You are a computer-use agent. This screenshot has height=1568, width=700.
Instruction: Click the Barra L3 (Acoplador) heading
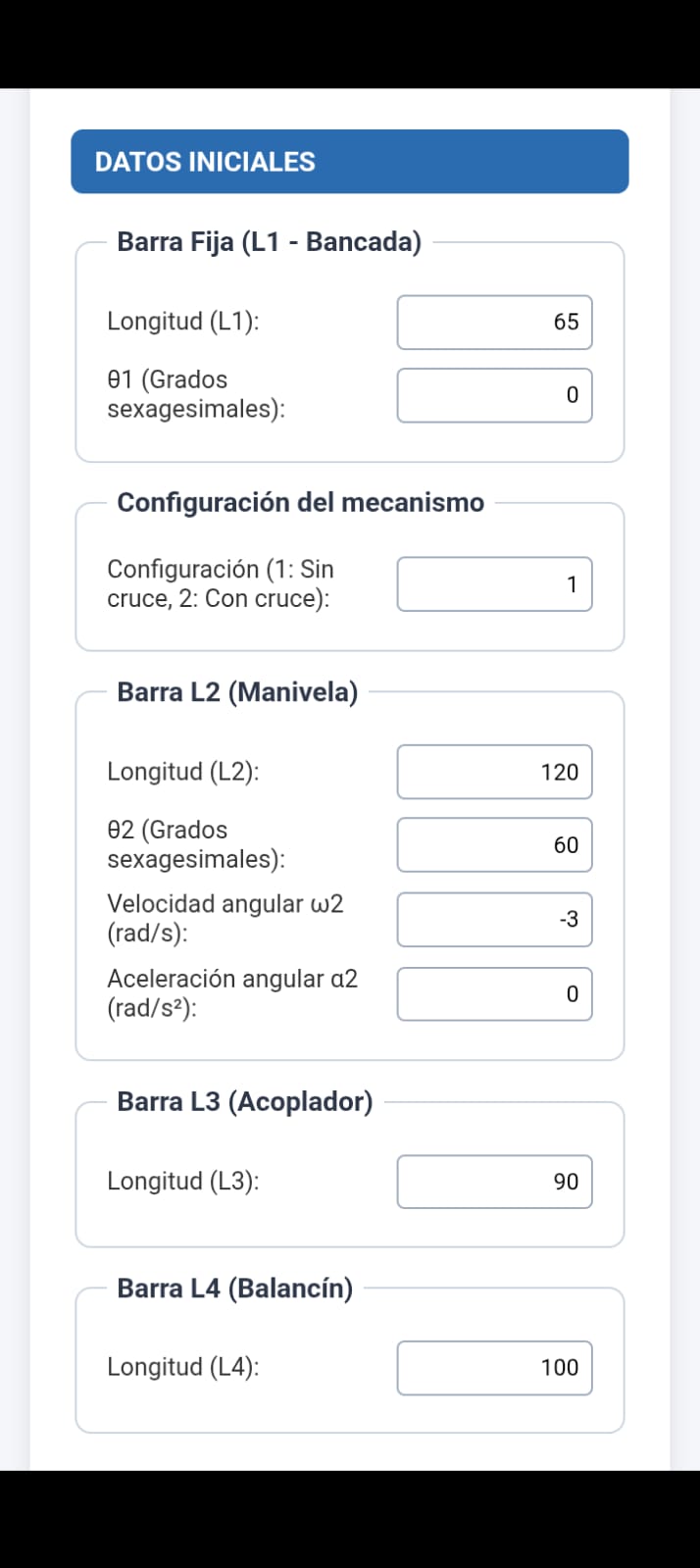tap(245, 1102)
